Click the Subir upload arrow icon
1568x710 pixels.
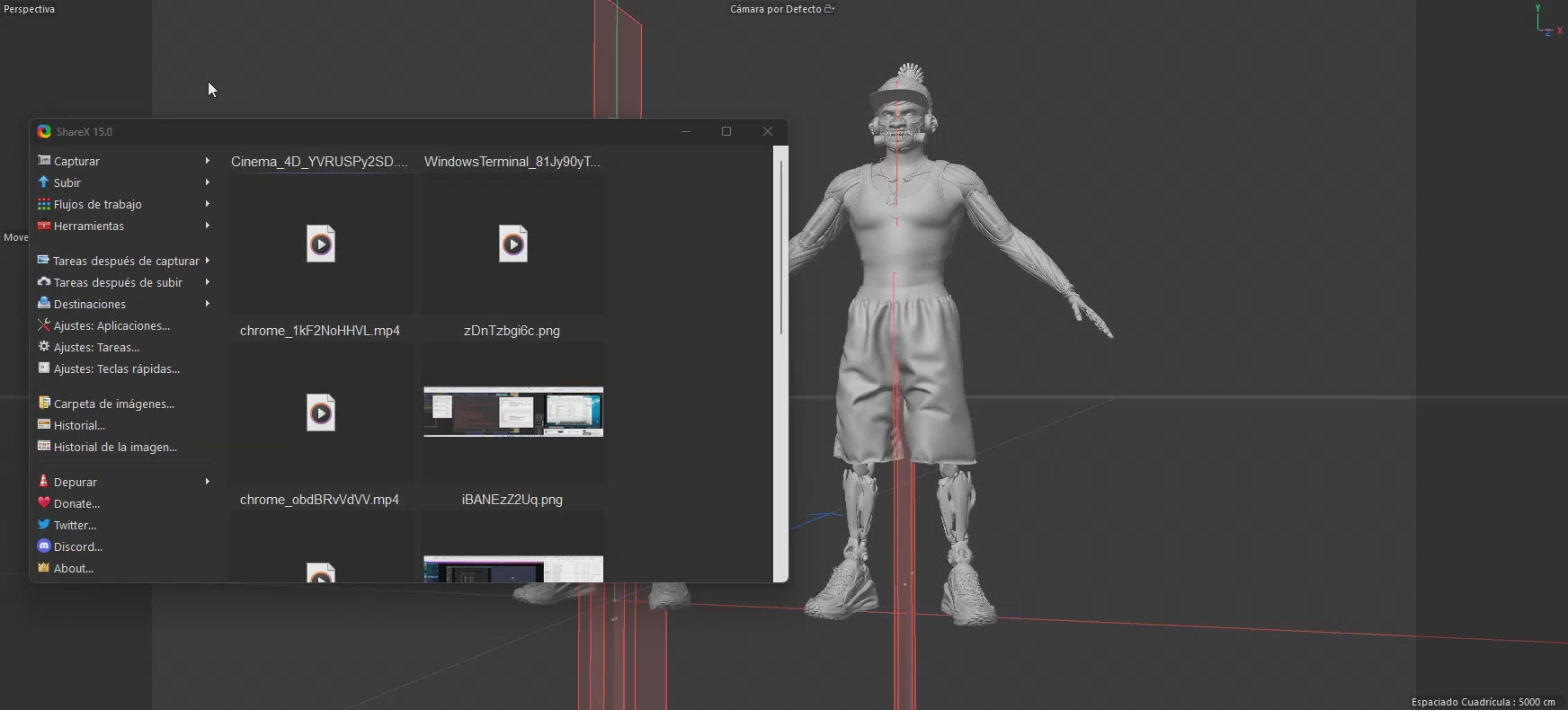point(43,182)
